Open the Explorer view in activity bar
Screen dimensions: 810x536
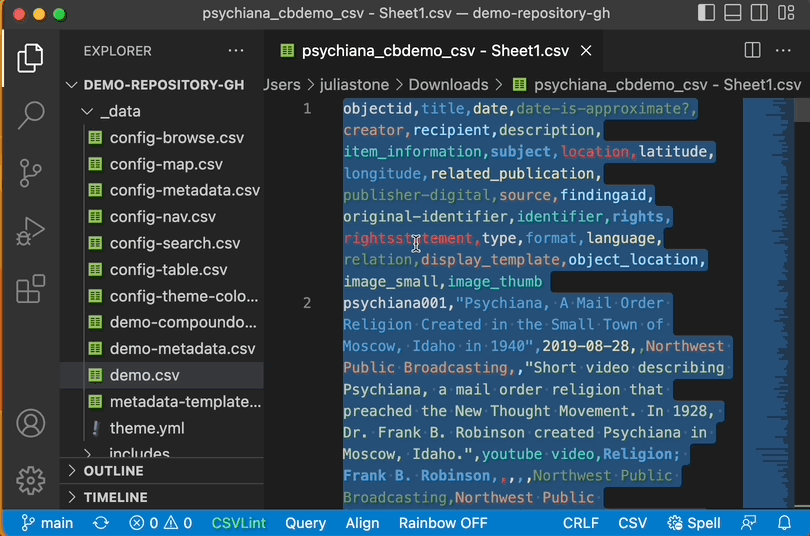tap(30, 58)
